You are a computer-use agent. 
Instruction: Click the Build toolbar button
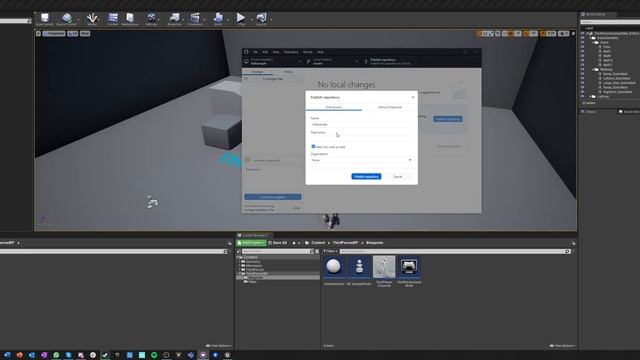(218, 18)
